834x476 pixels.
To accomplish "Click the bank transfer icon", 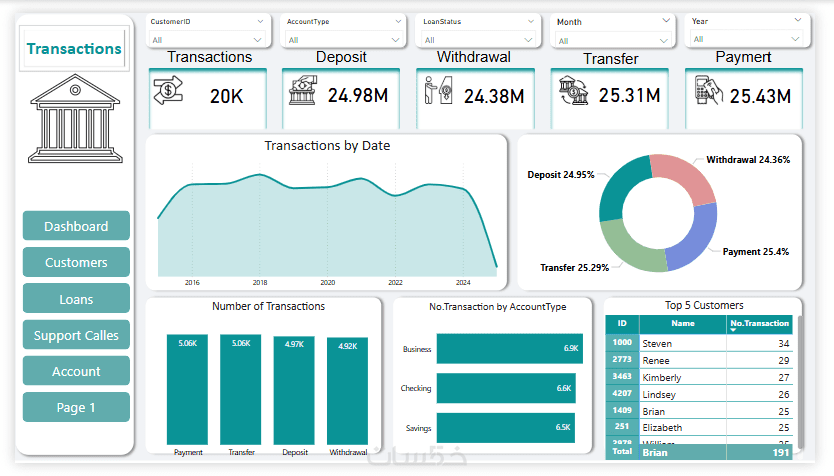I will click(x=573, y=90).
